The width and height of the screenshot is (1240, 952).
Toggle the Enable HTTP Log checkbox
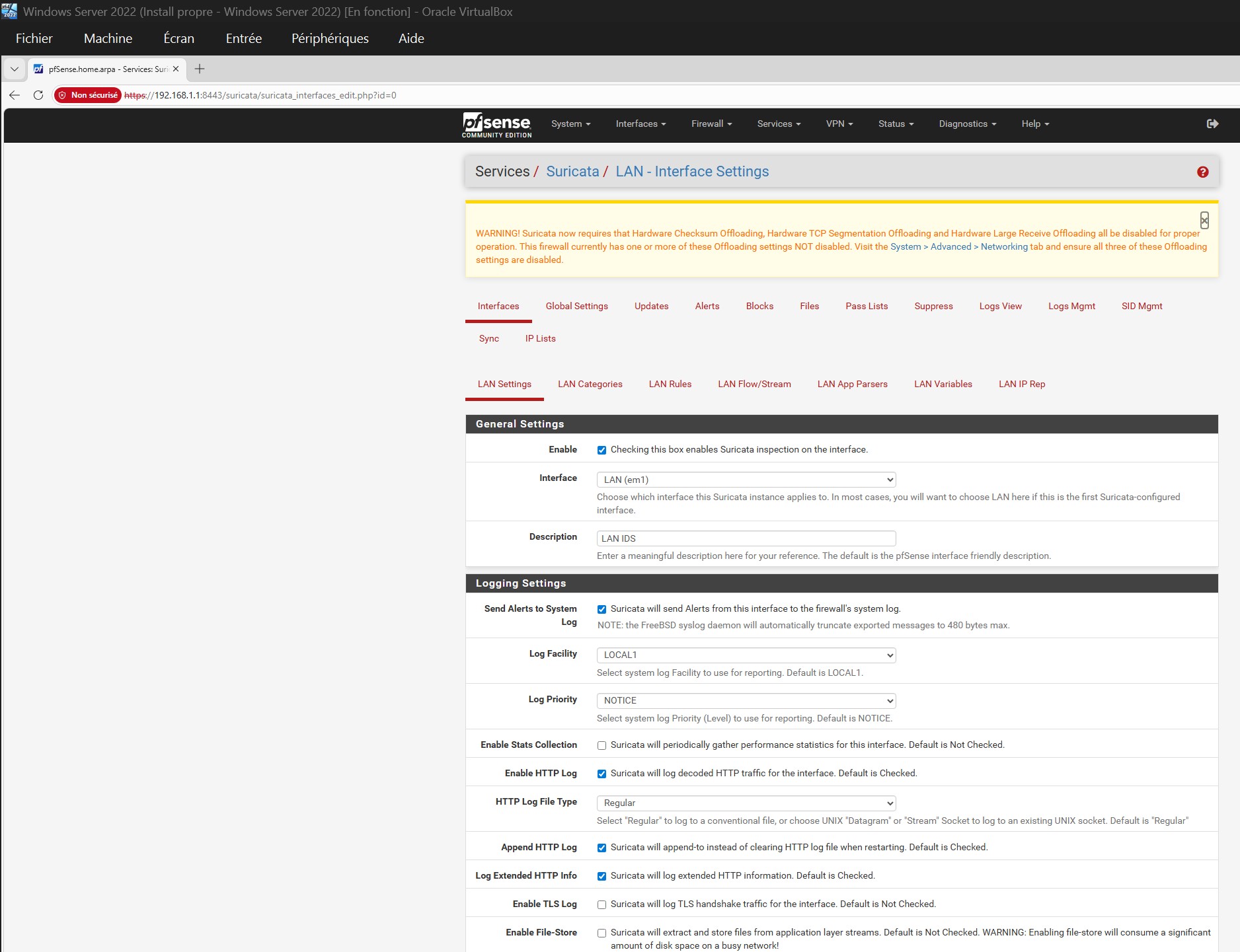point(601,774)
